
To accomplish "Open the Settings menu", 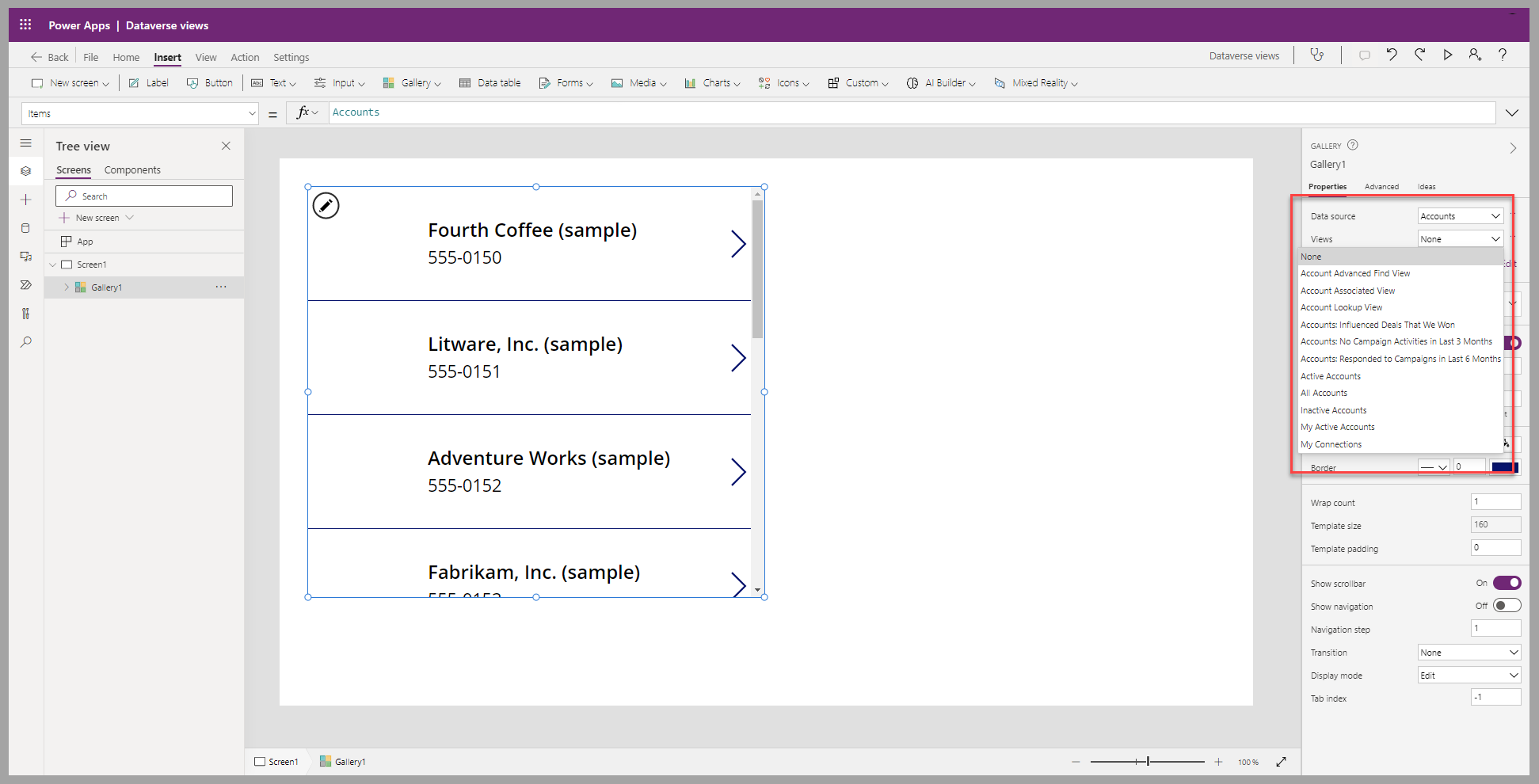I will coord(291,57).
